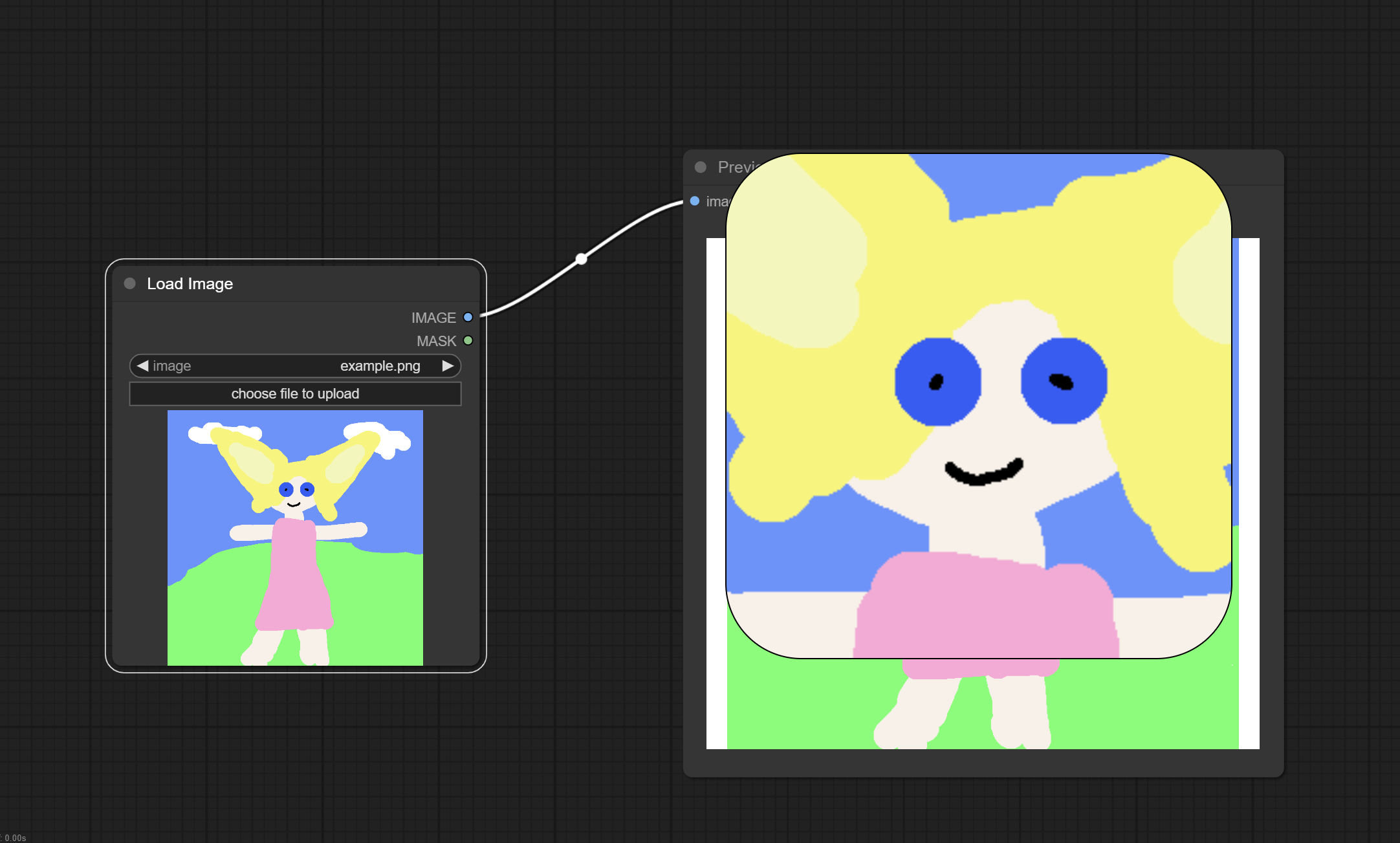
Task: Select previous image with left arrow
Action: [143, 366]
